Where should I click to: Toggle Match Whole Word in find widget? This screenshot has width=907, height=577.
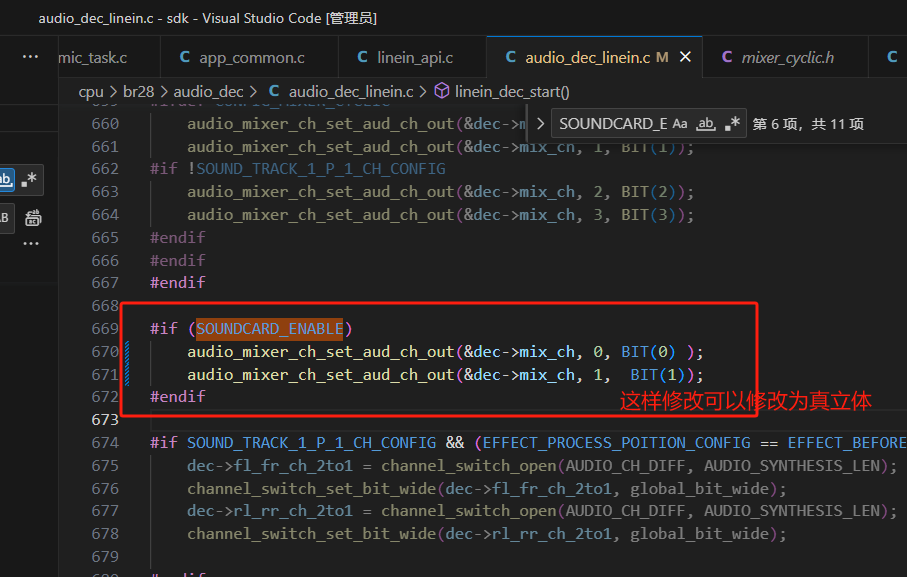(706, 124)
